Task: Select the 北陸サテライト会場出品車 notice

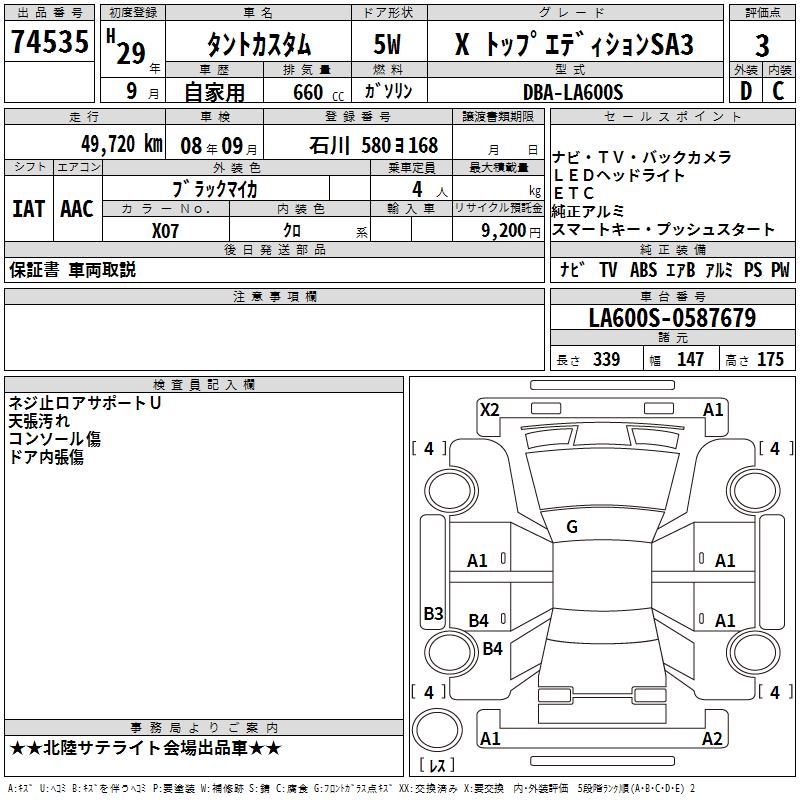Action: (x=146, y=748)
